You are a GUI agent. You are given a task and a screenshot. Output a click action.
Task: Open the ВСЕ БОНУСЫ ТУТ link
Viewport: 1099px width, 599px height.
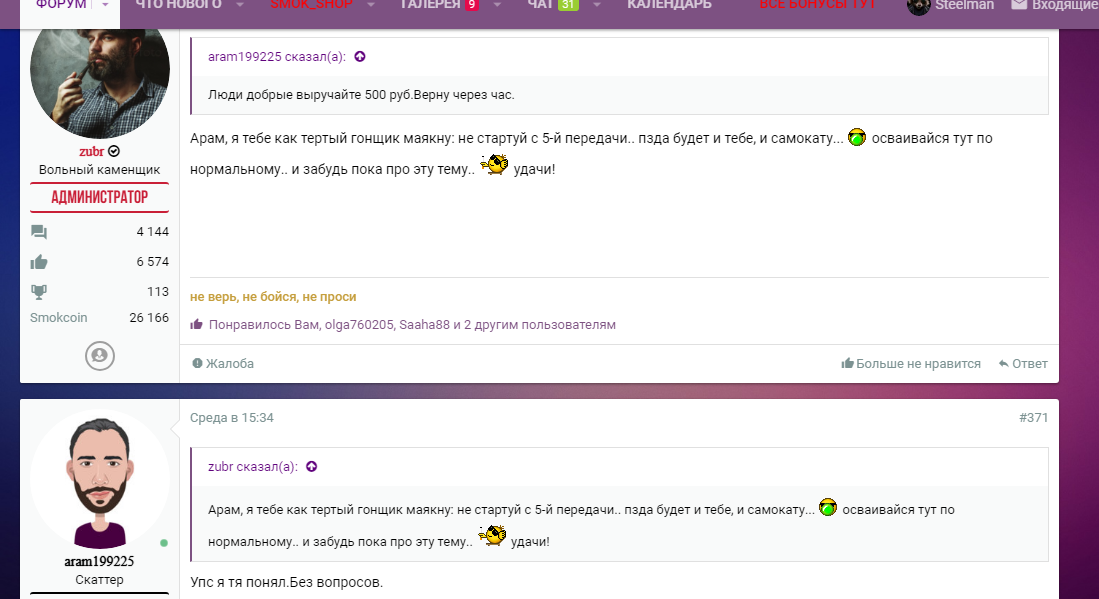818,5
